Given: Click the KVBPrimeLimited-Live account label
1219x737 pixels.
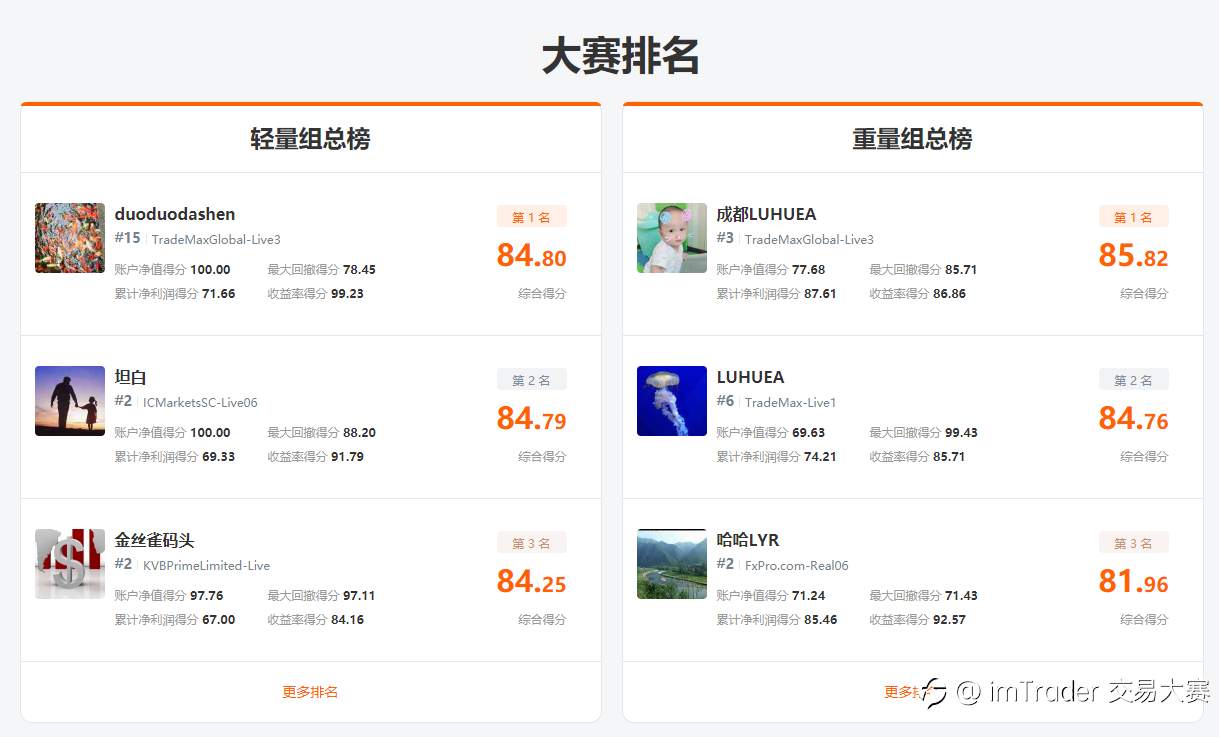Looking at the screenshot, I should click(x=206, y=565).
